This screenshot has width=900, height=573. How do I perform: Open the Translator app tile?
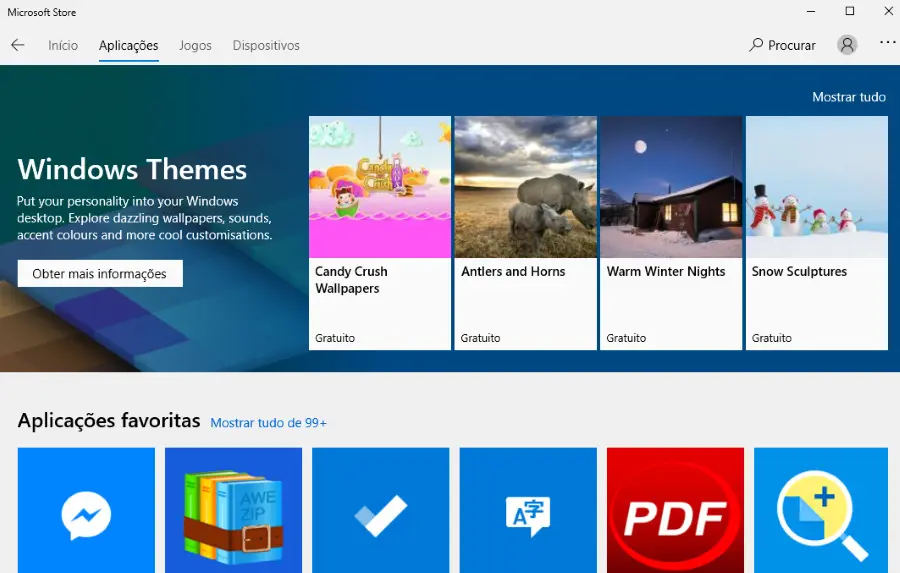click(x=528, y=510)
